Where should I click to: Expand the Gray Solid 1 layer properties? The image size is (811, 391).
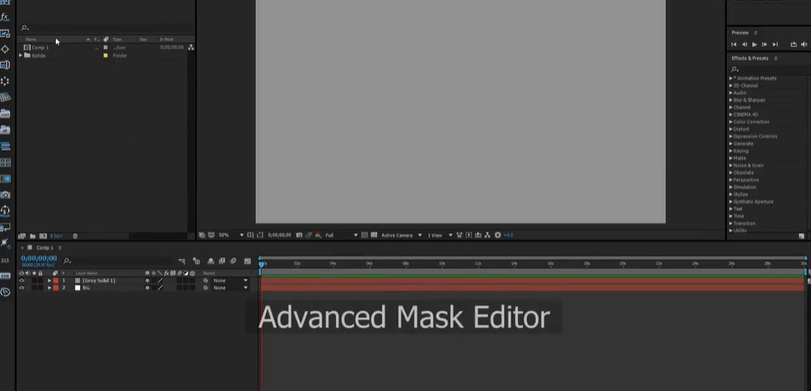point(50,281)
